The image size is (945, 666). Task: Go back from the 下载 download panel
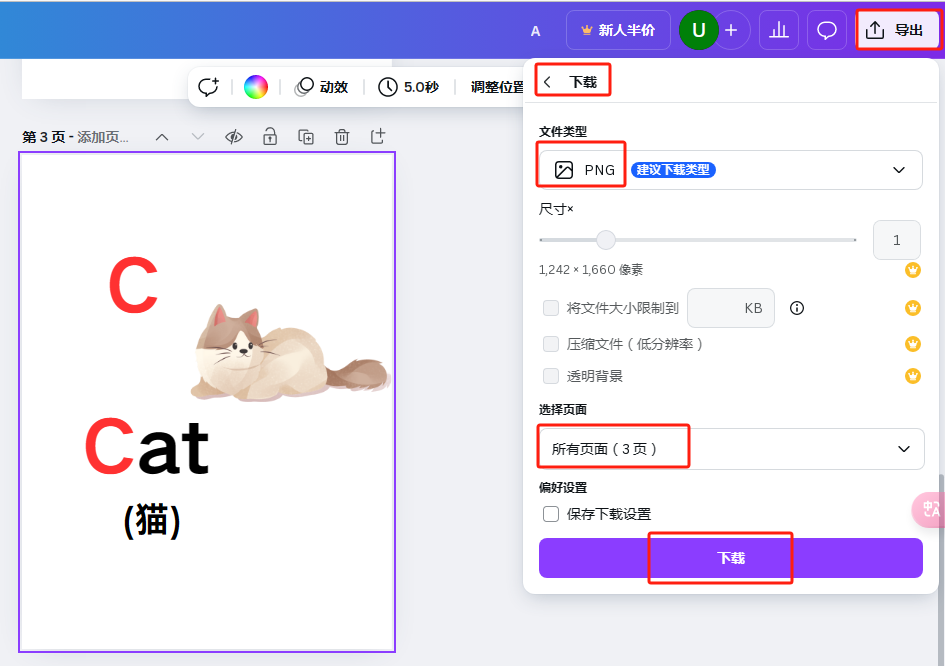coord(547,82)
